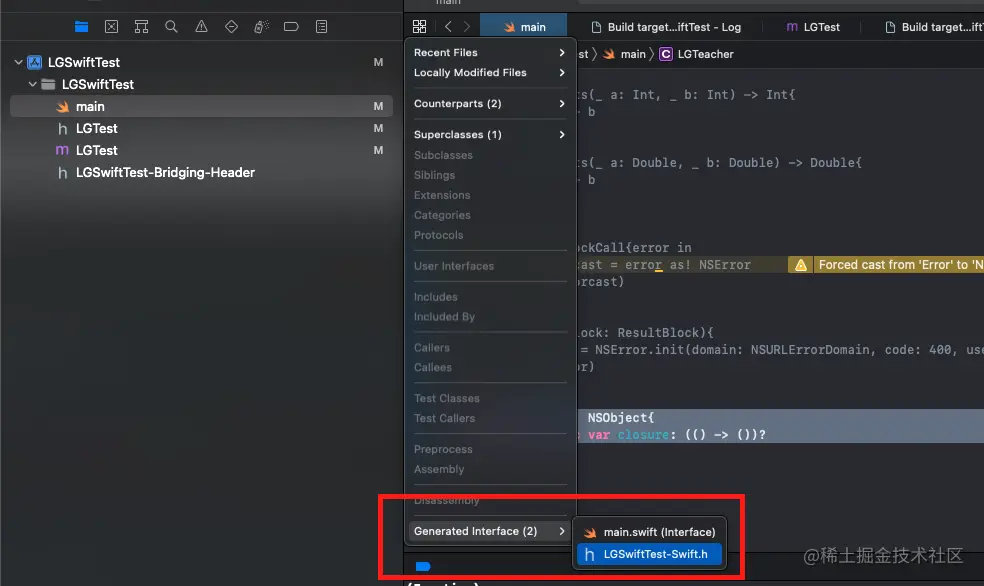Click NSURLErrorDomain in the code

pos(810,350)
